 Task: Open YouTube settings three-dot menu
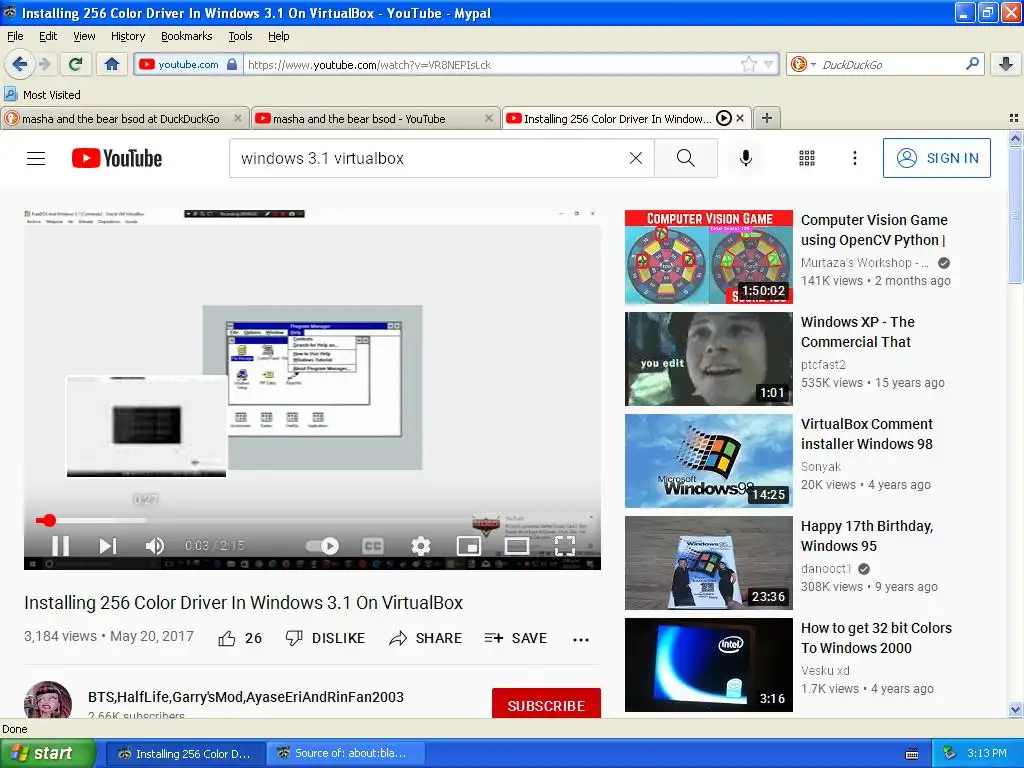click(855, 158)
